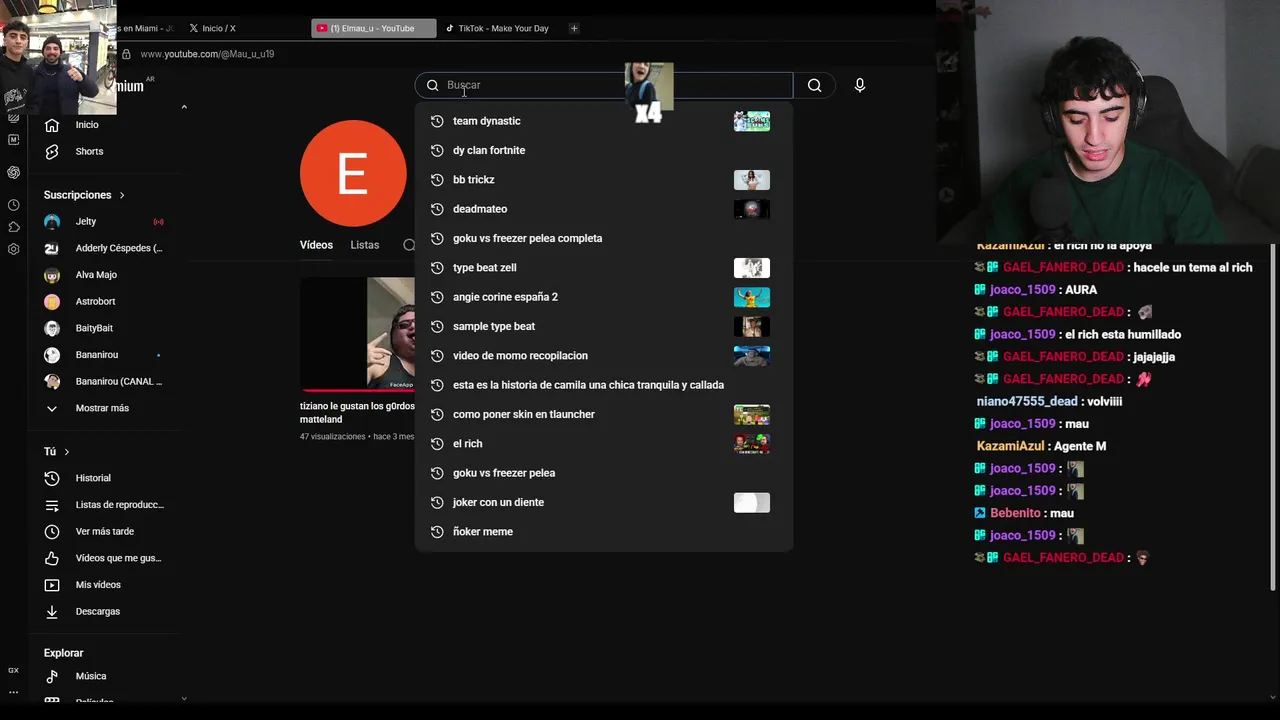Screen dimensions: 1280x720
Task: Open Vídeos que me gustan thumbs-up icon
Action: (52, 558)
